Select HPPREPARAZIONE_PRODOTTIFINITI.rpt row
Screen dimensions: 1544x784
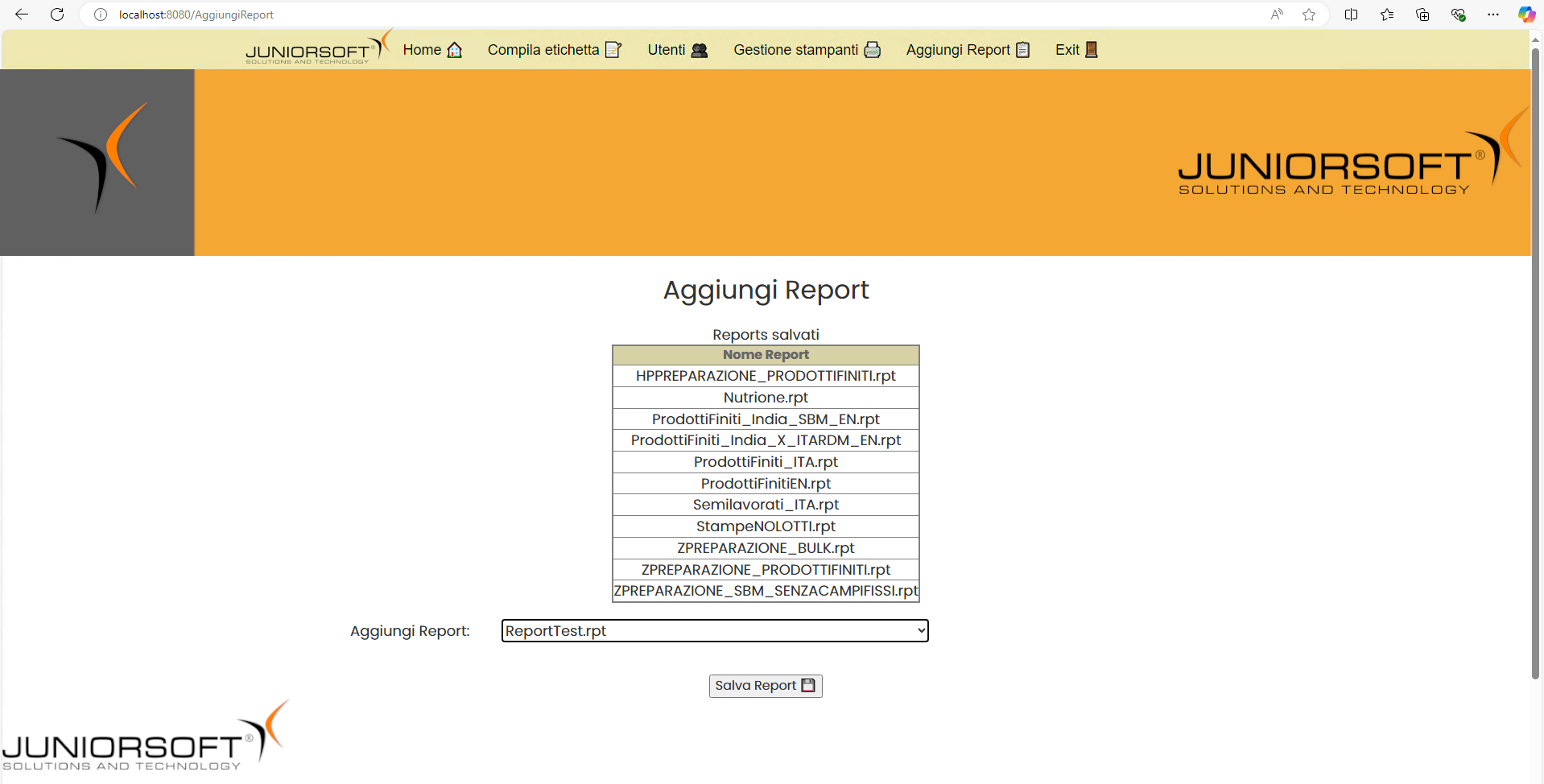click(x=766, y=376)
